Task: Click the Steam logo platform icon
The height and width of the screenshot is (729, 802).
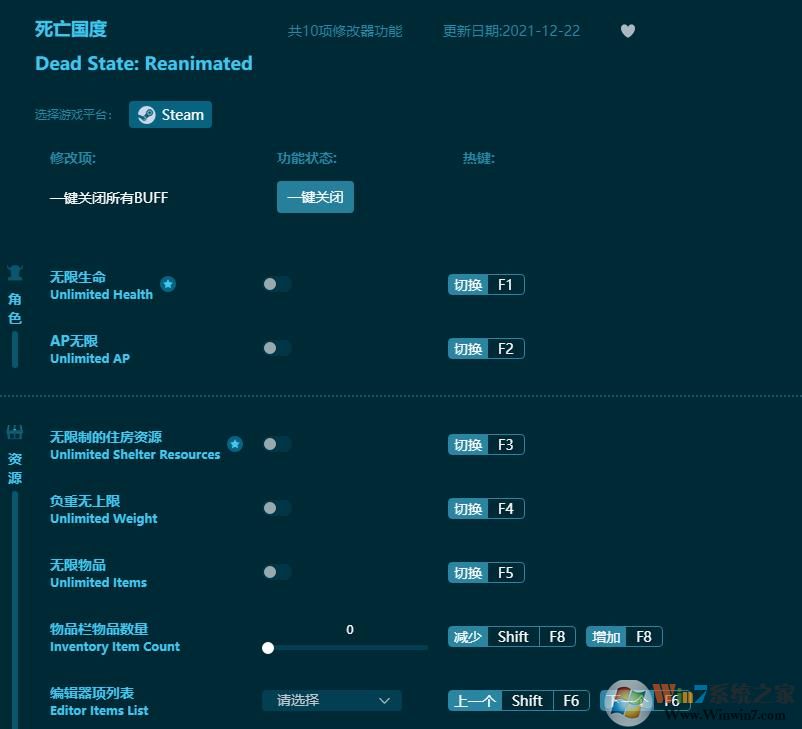Action: [x=146, y=114]
